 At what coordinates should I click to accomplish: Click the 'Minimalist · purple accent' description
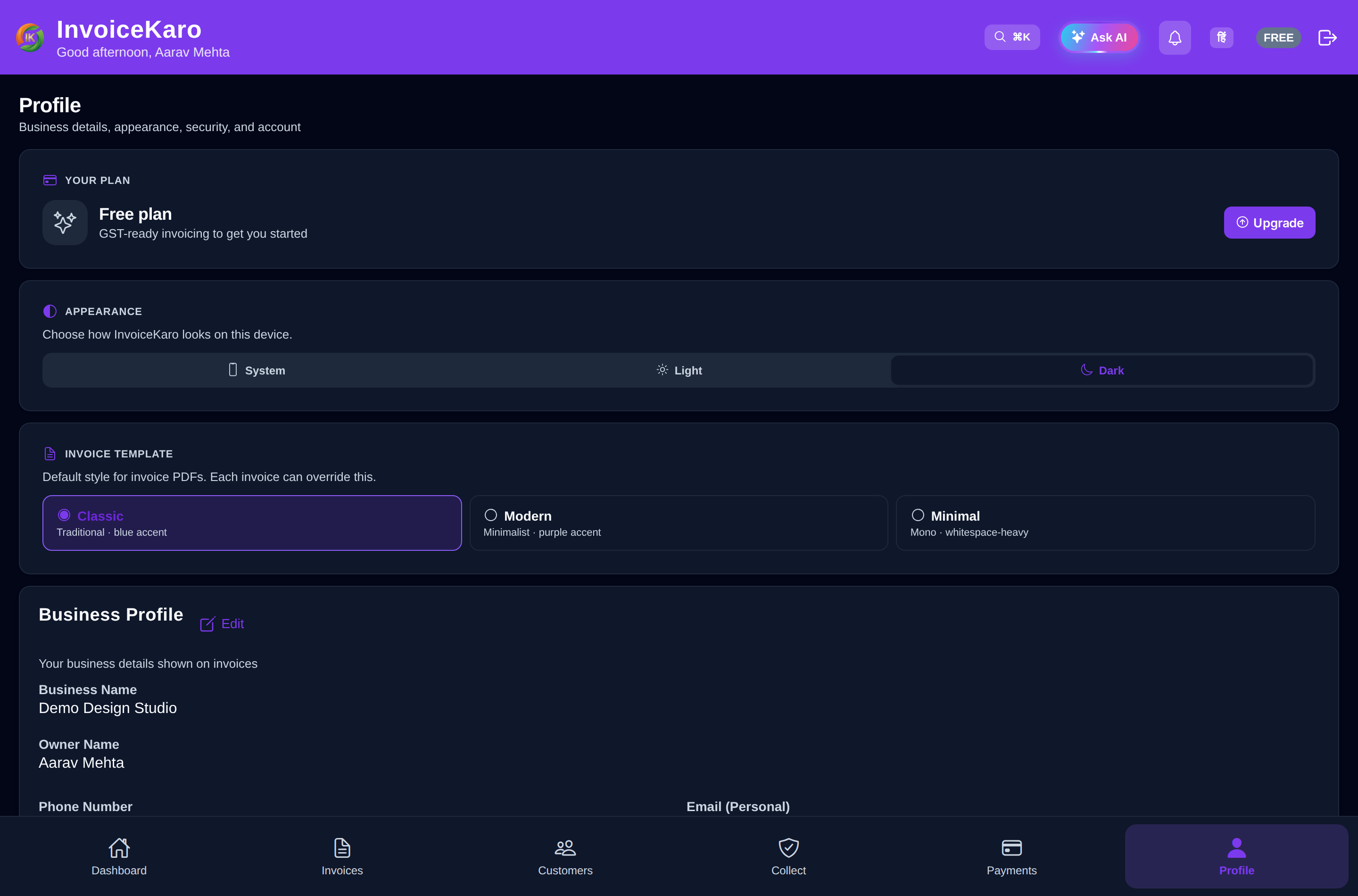(x=542, y=532)
